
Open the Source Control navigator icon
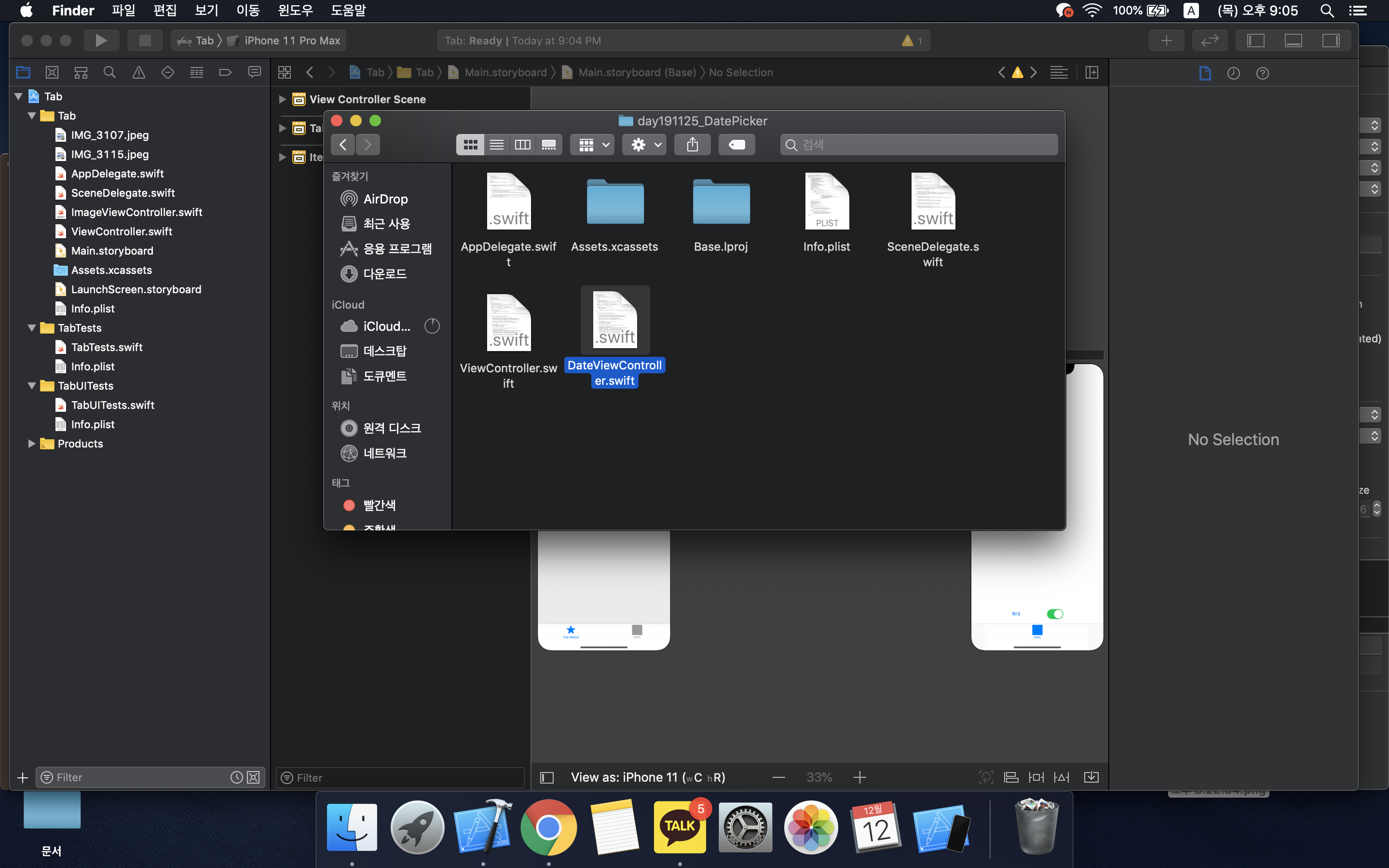52,72
